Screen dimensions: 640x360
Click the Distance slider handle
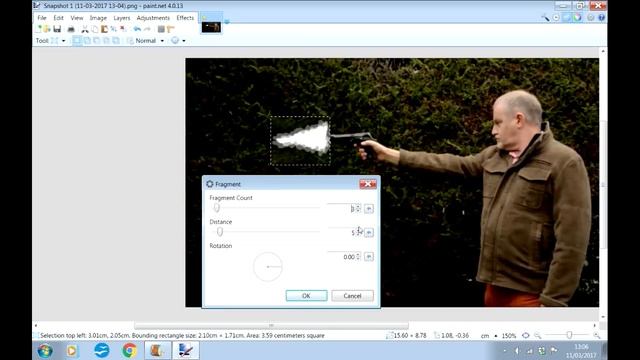pos(220,232)
